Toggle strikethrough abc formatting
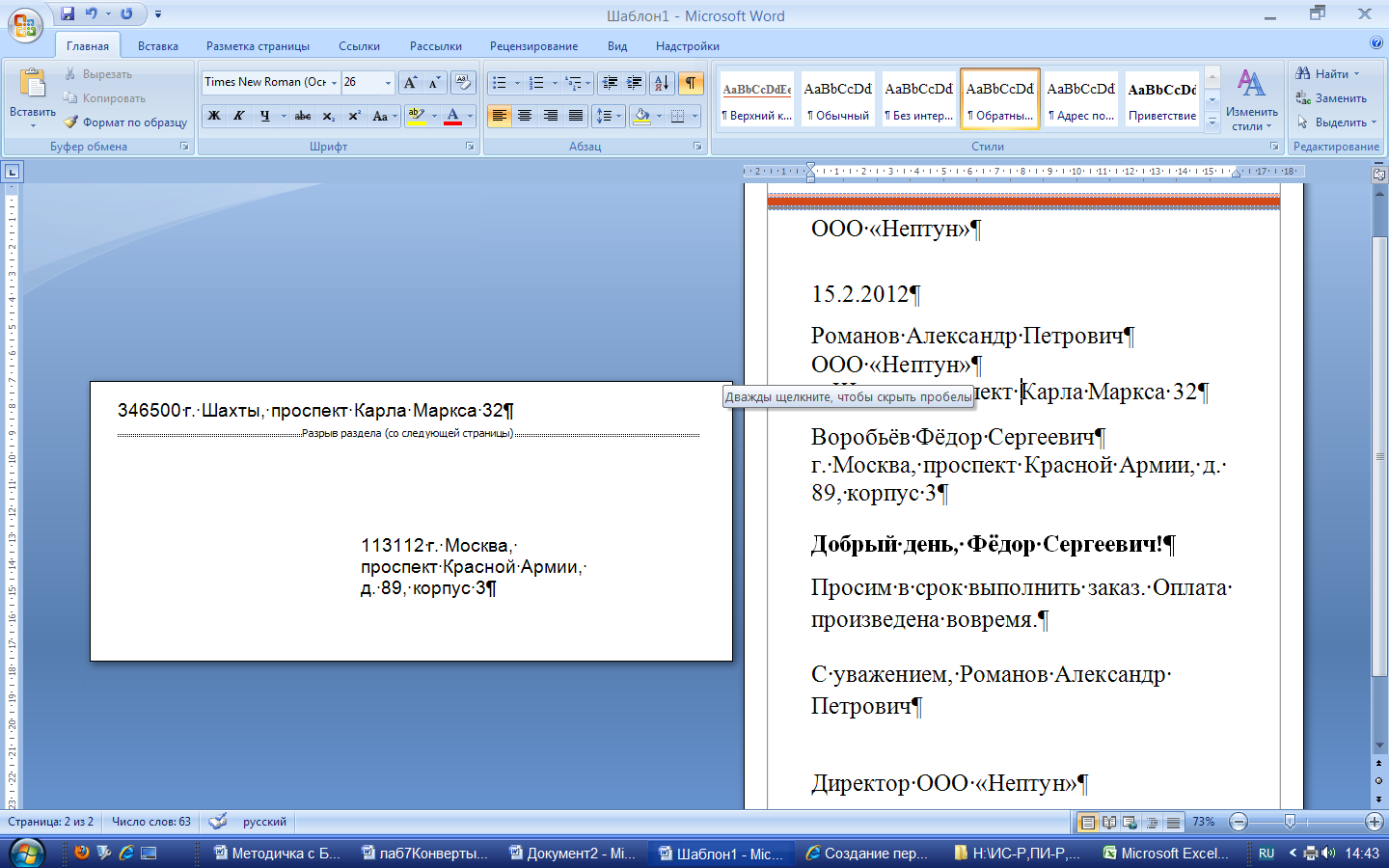 [x=303, y=116]
